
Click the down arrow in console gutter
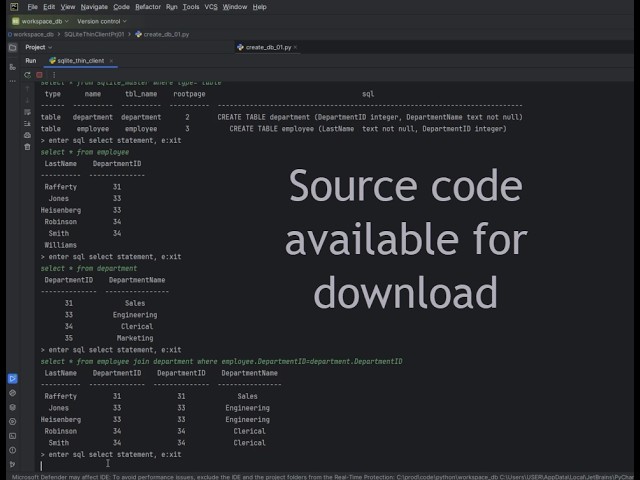coord(27,100)
